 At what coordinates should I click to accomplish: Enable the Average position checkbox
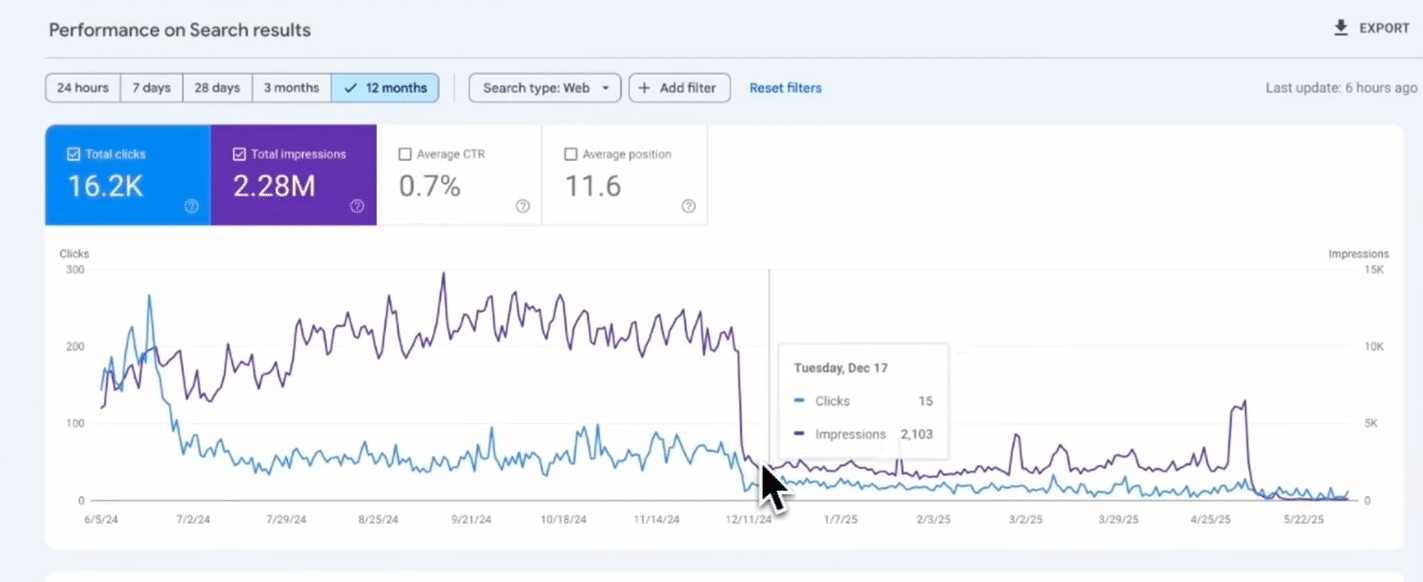click(571, 154)
